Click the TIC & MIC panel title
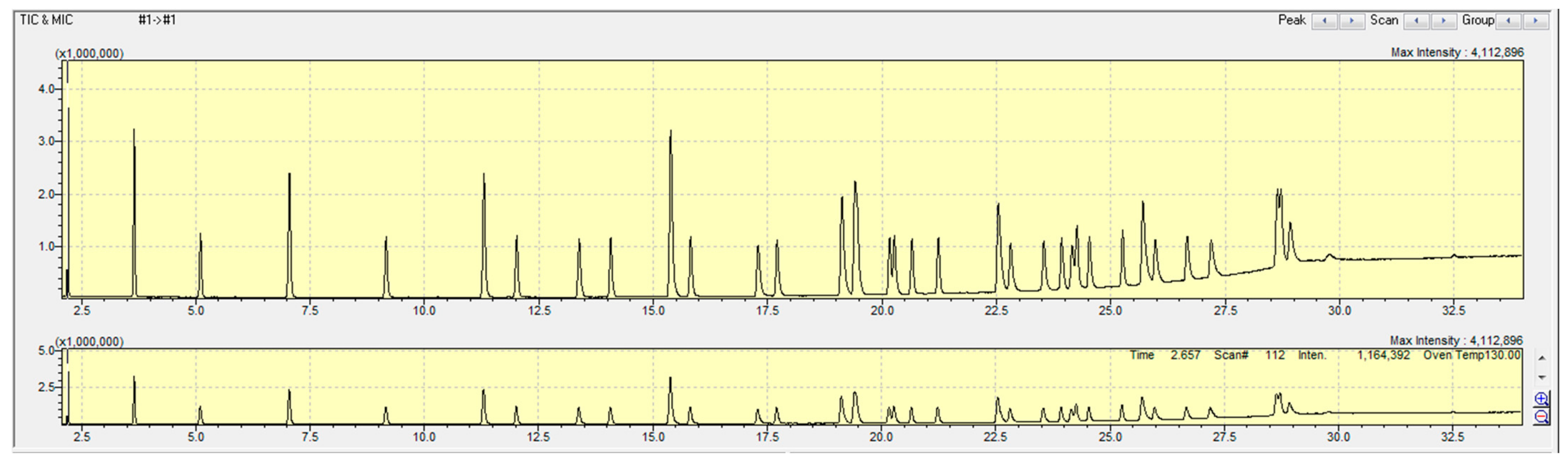This screenshot has height=463, width=1568. point(46,20)
